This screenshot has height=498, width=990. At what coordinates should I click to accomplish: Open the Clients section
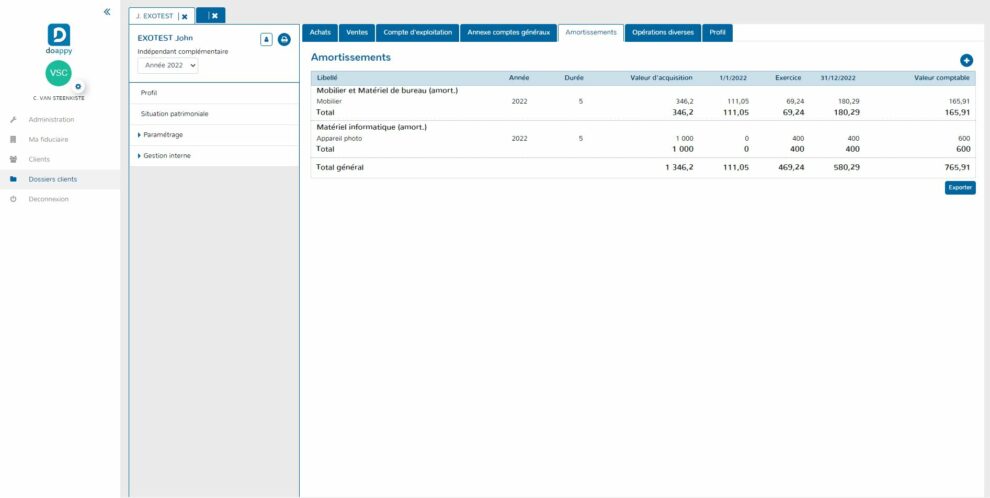click(x=39, y=159)
